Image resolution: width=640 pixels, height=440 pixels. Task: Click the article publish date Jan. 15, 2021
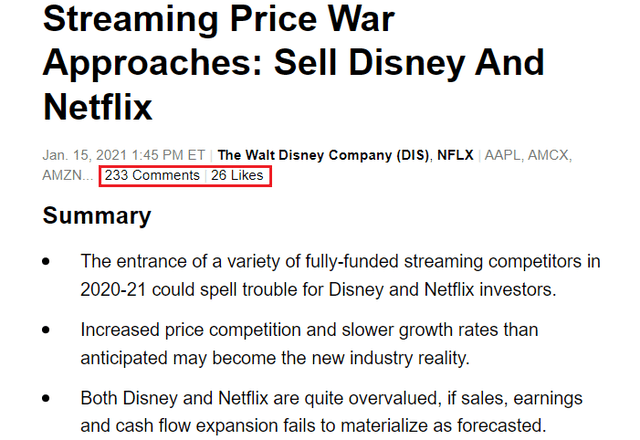(84, 155)
